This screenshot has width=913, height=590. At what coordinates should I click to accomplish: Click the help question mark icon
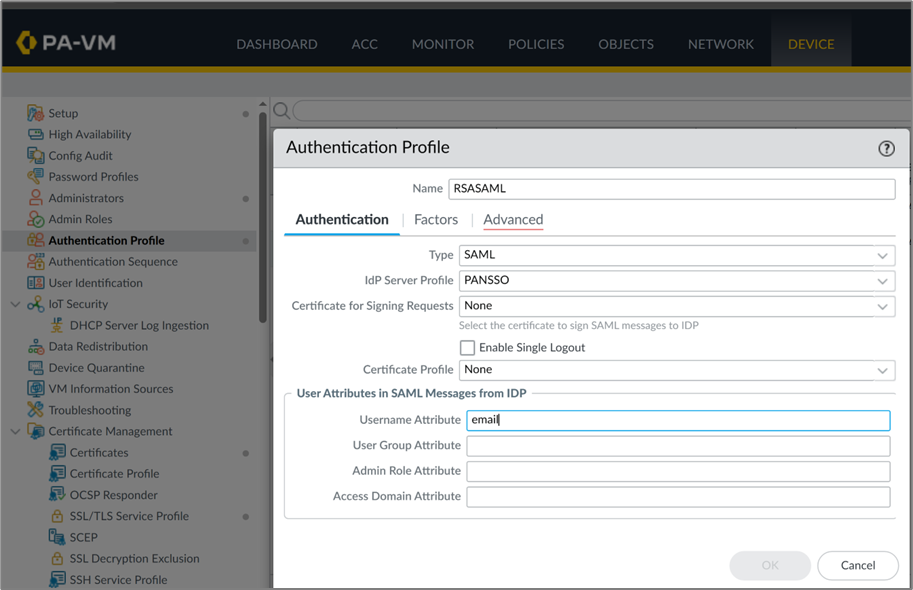(x=886, y=148)
